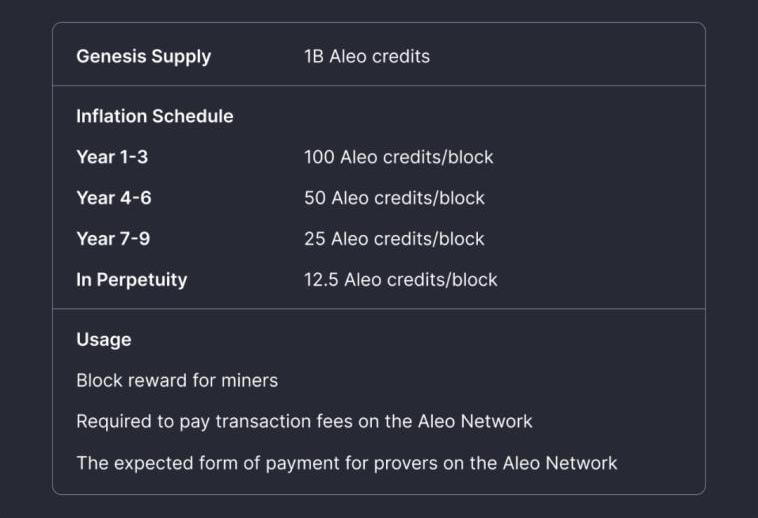Click the word Network in transaction fees line
The width and height of the screenshot is (758, 518).
tap(496, 421)
